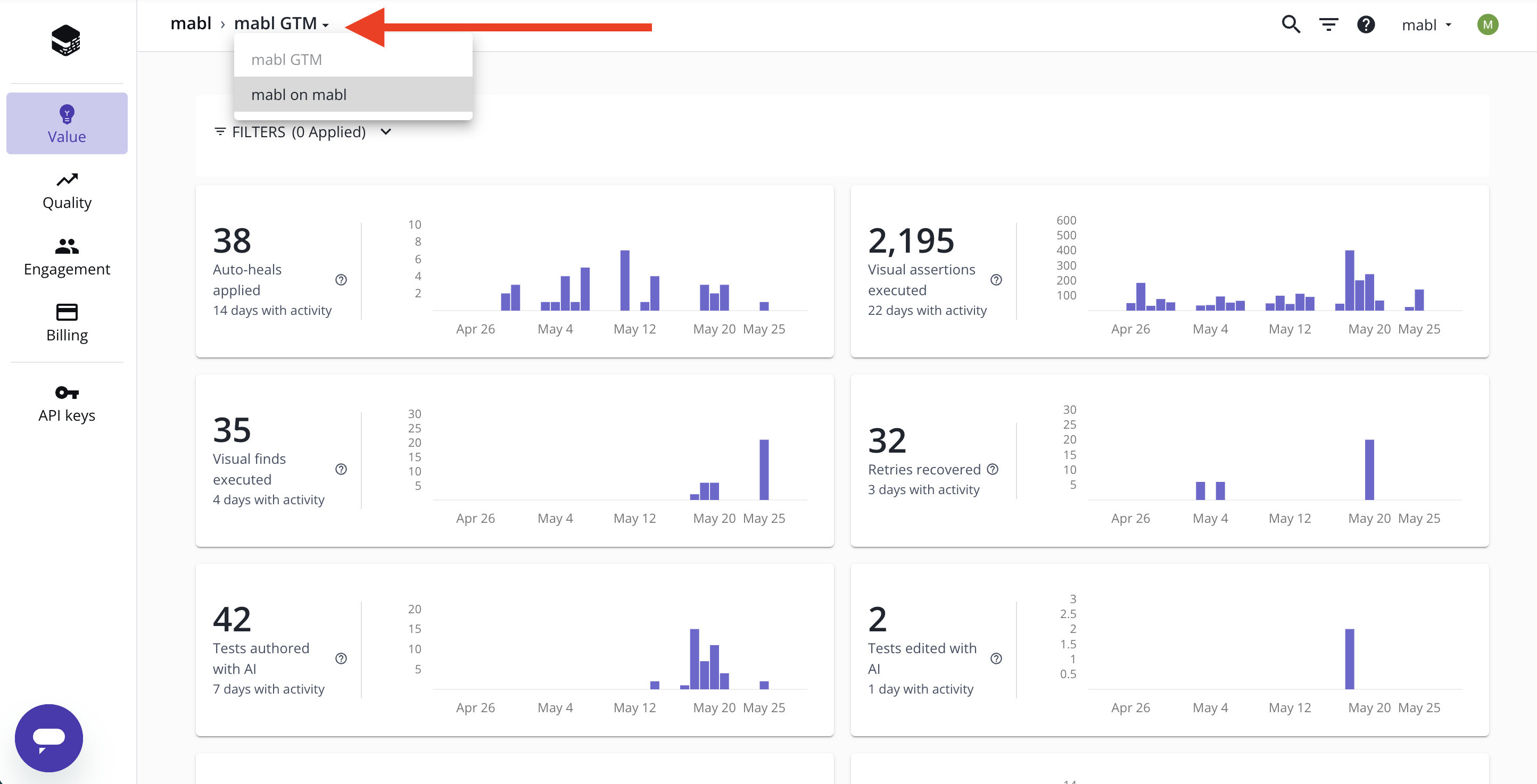The image size is (1537, 784).
Task: Click tallest bar in Visual assertions chart
Action: click(x=1349, y=280)
